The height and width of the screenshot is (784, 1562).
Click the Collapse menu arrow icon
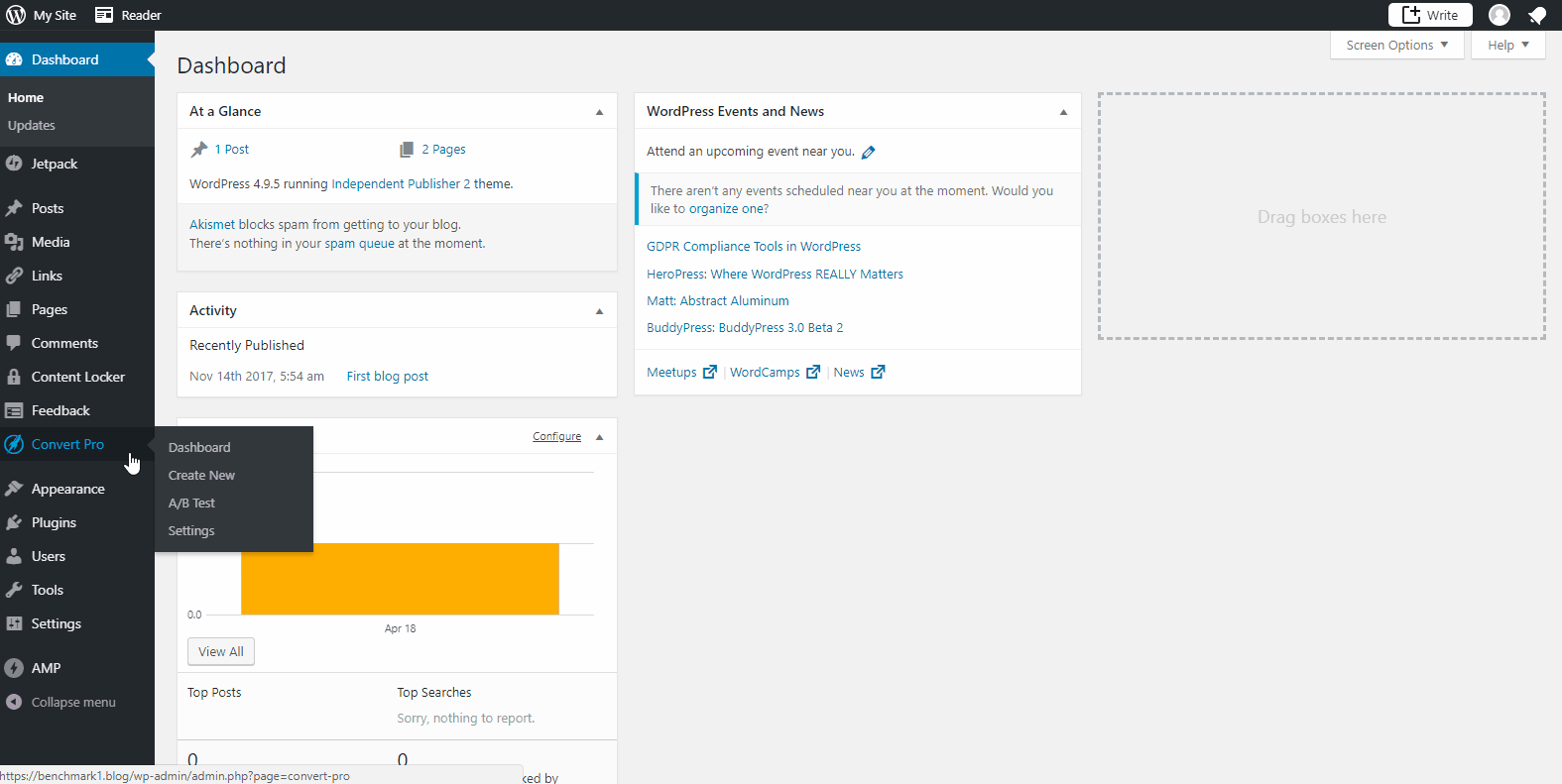click(14, 702)
